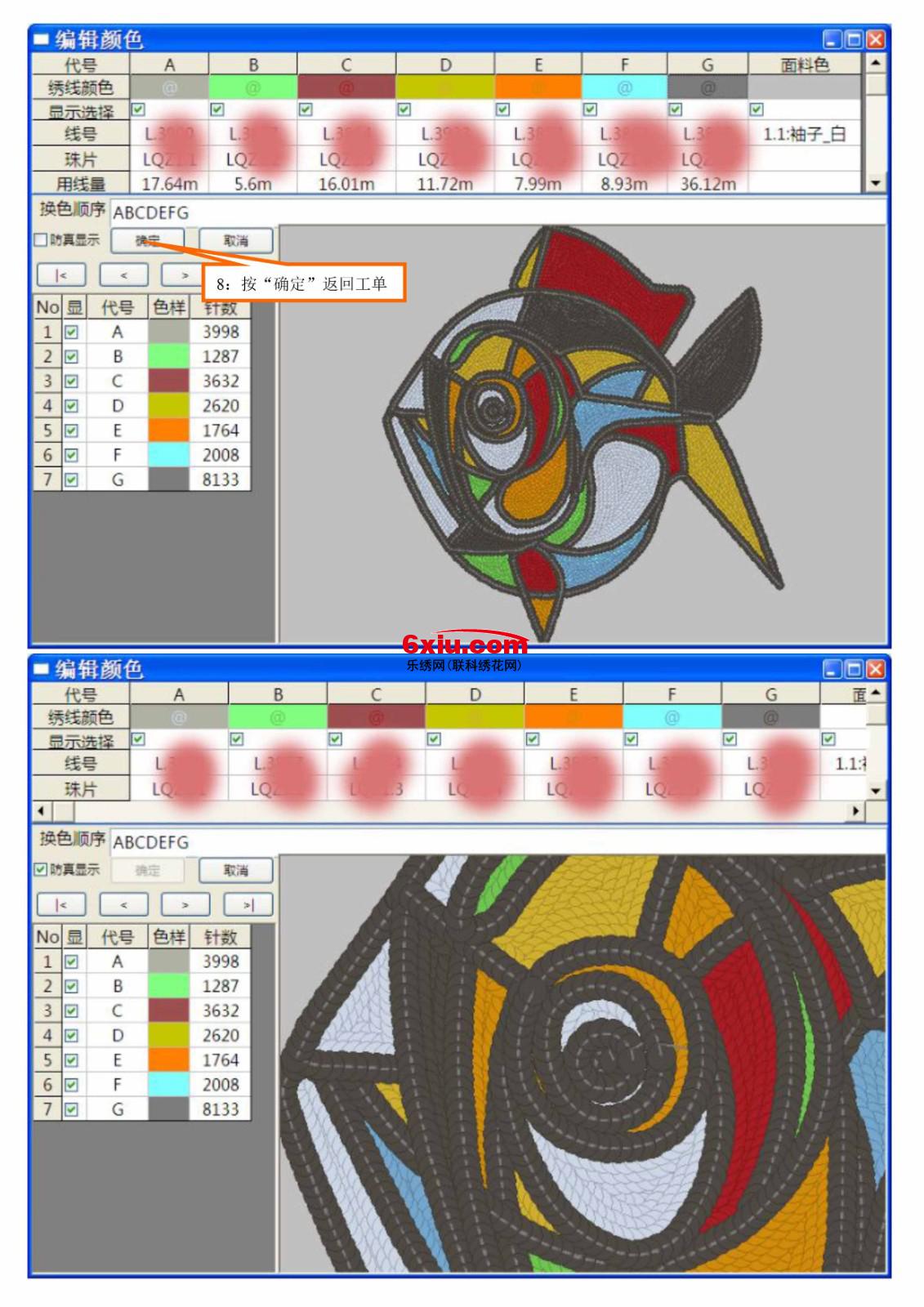Click the jump-to-last step button in lower window
This screenshot has width=924, height=1307.
coord(248,904)
